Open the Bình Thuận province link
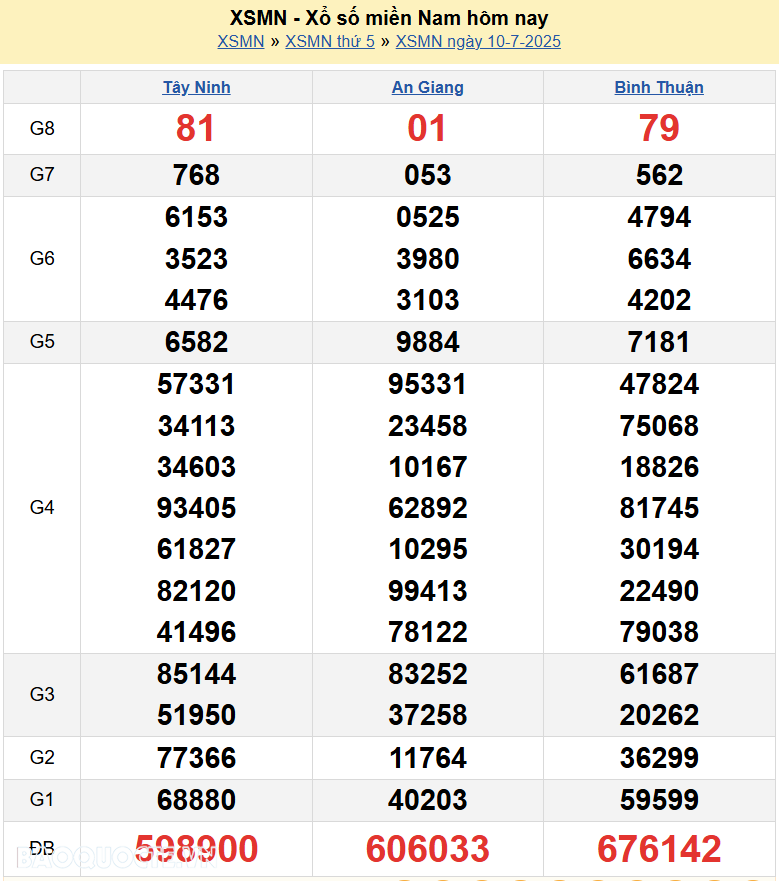The image size is (779, 881). coord(659,87)
